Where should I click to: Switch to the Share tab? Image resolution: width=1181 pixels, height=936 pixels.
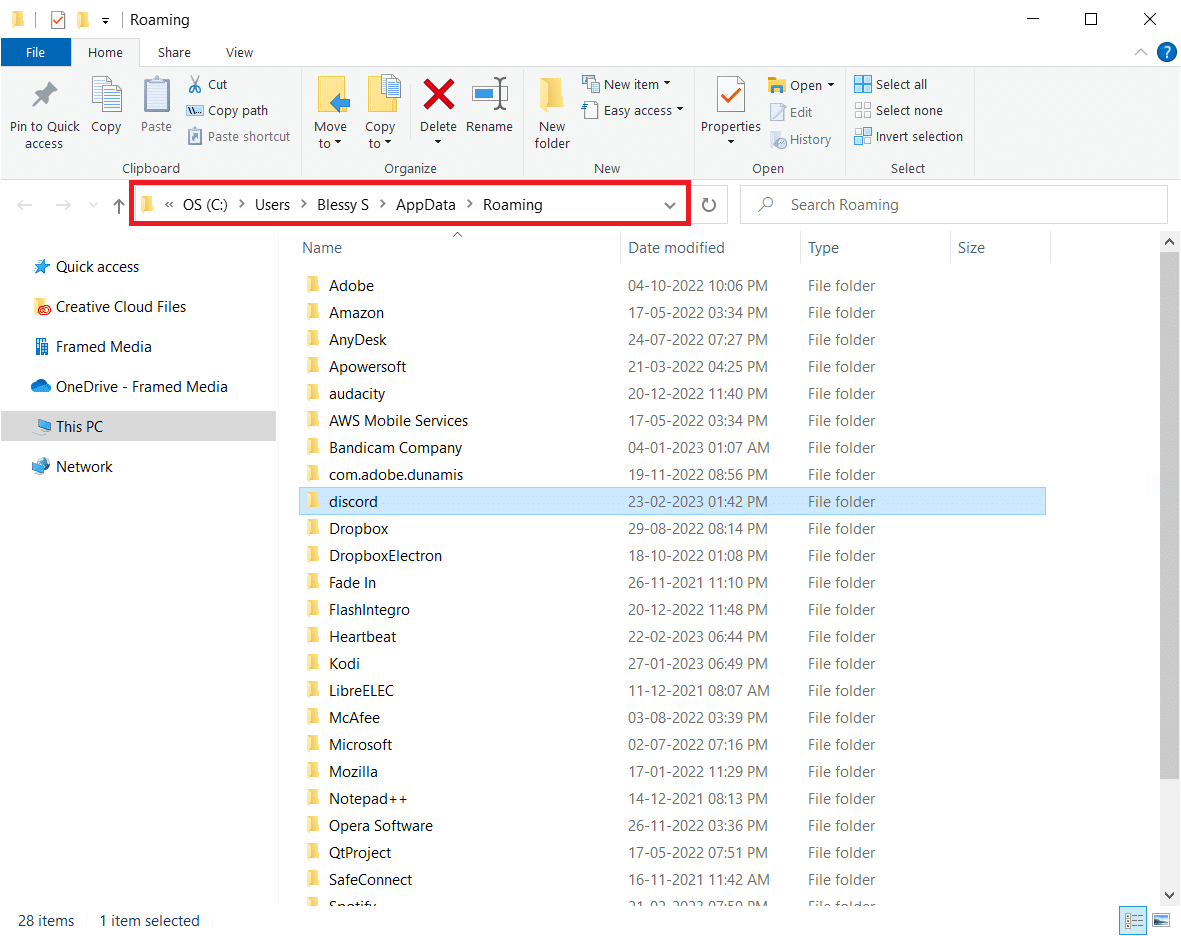(174, 53)
